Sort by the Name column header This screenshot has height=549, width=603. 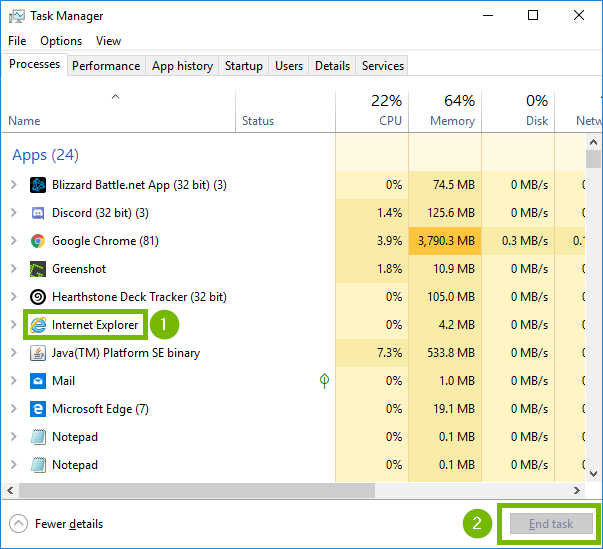pos(118,112)
